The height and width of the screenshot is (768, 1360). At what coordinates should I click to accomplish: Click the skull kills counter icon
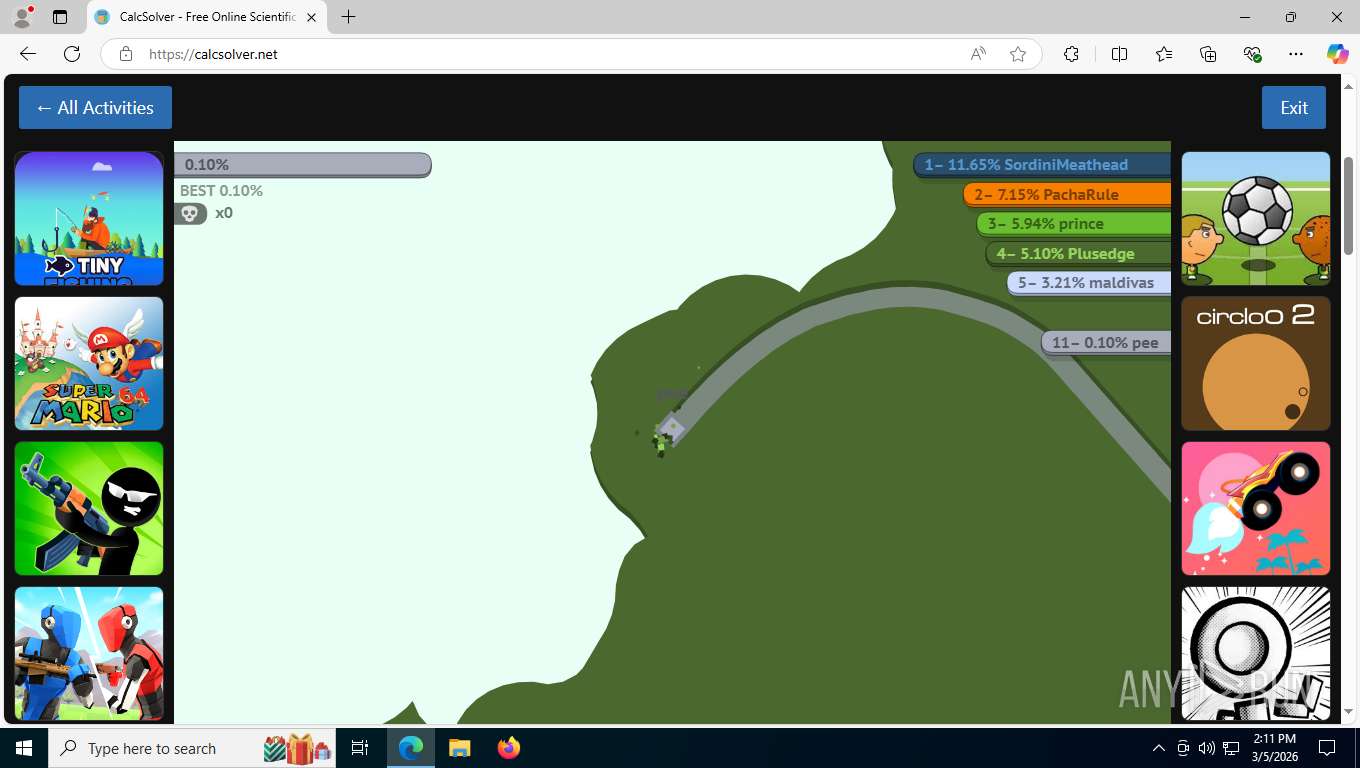click(190, 213)
